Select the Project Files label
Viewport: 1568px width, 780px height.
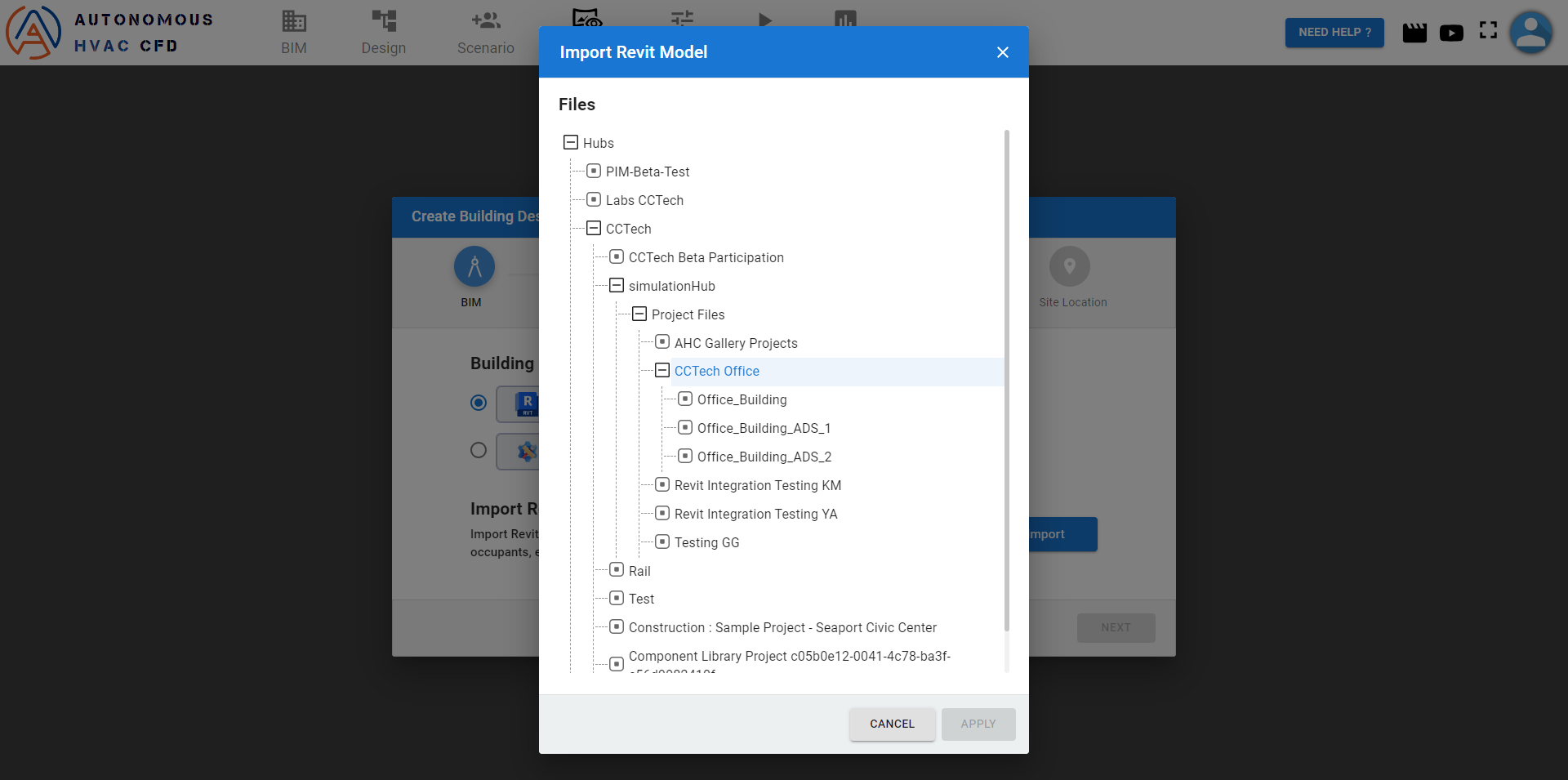point(688,315)
